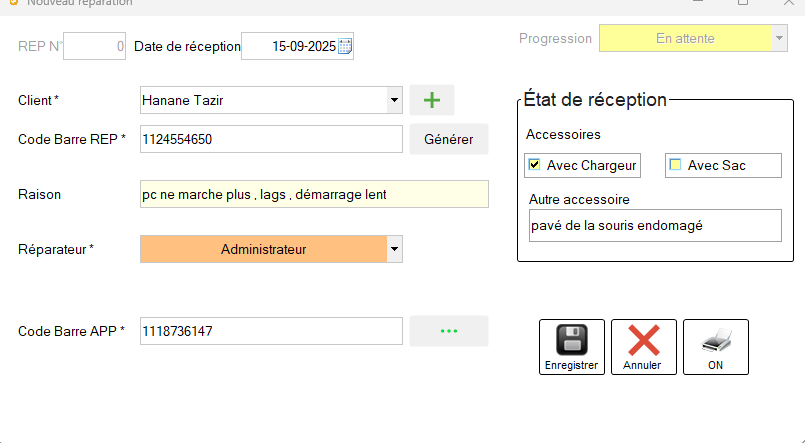
Task: Click the Raison text field
Action: pyautogui.click(x=313, y=194)
